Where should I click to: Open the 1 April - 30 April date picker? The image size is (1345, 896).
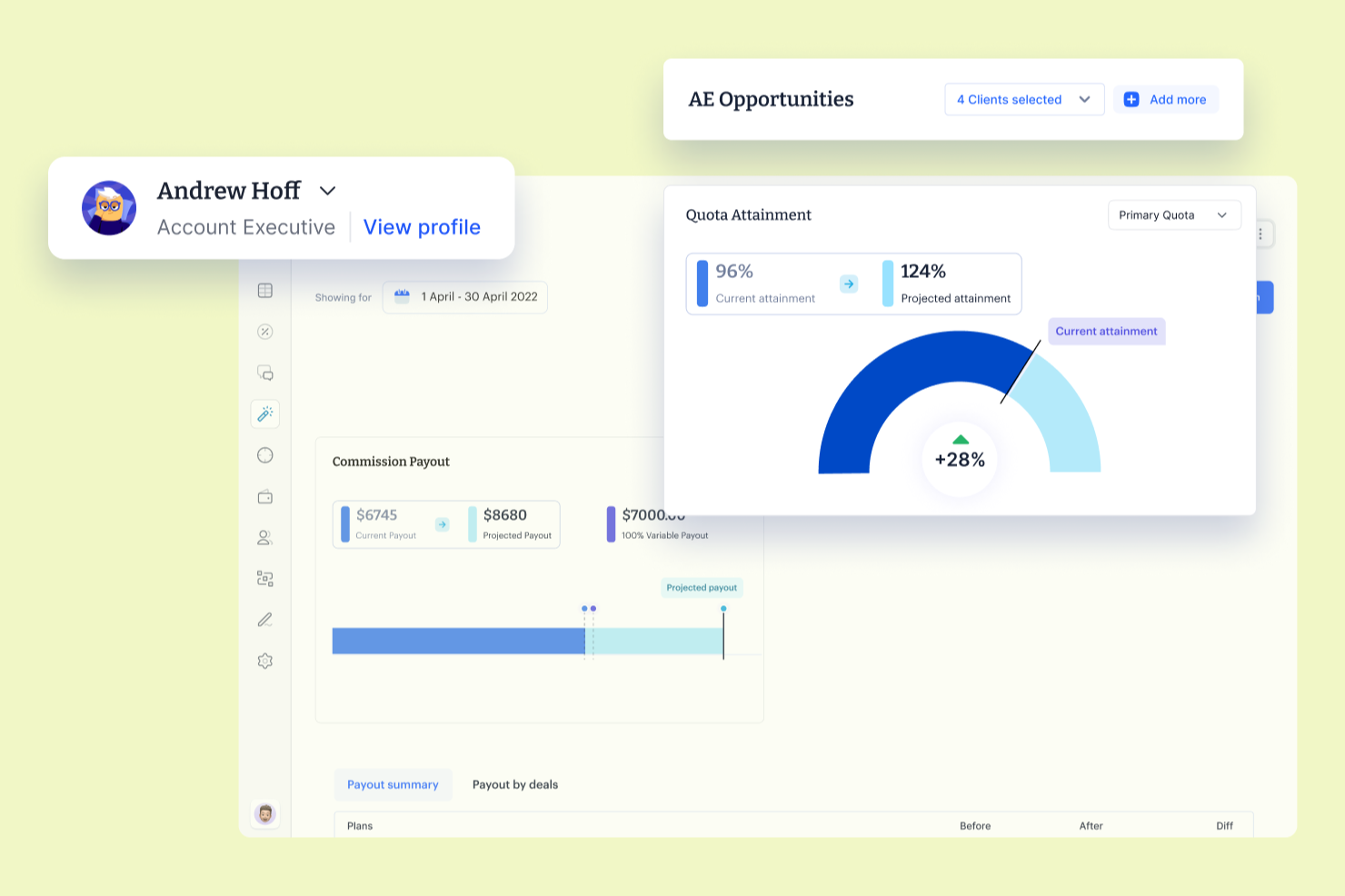pos(465,297)
